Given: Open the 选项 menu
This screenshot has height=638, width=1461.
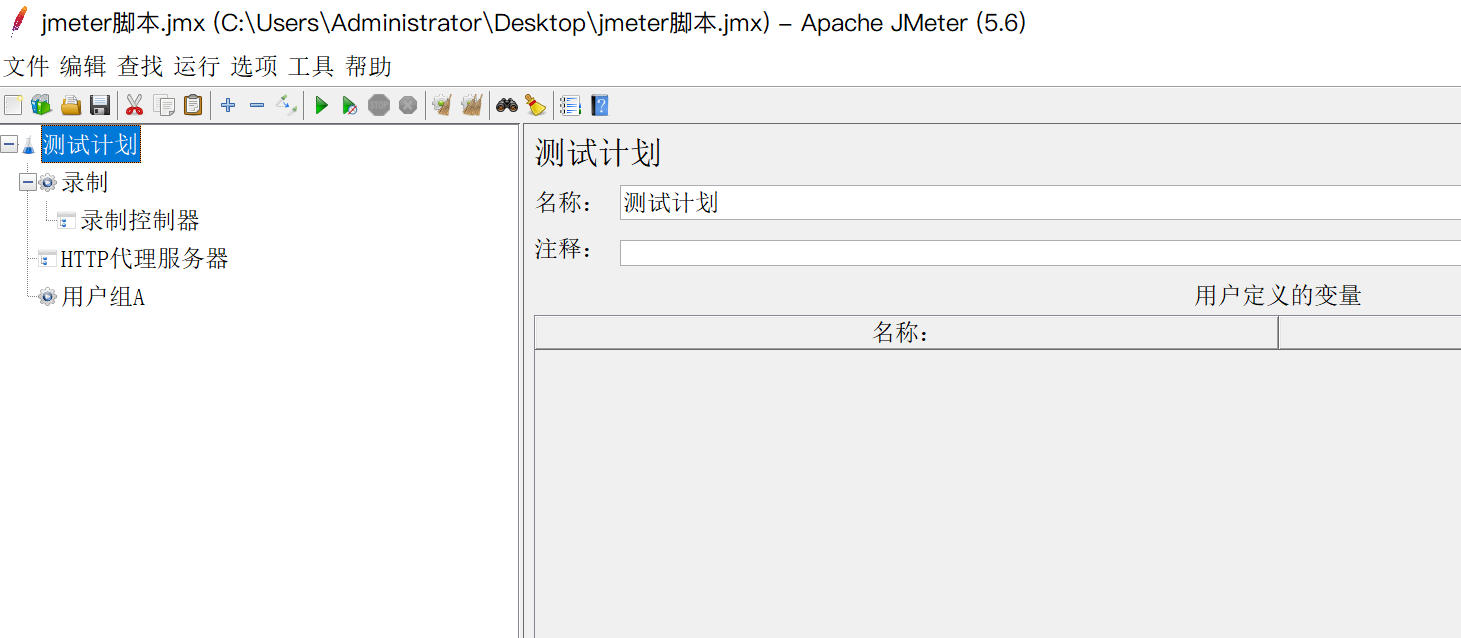Looking at the screenshot, I should point(254,67).
